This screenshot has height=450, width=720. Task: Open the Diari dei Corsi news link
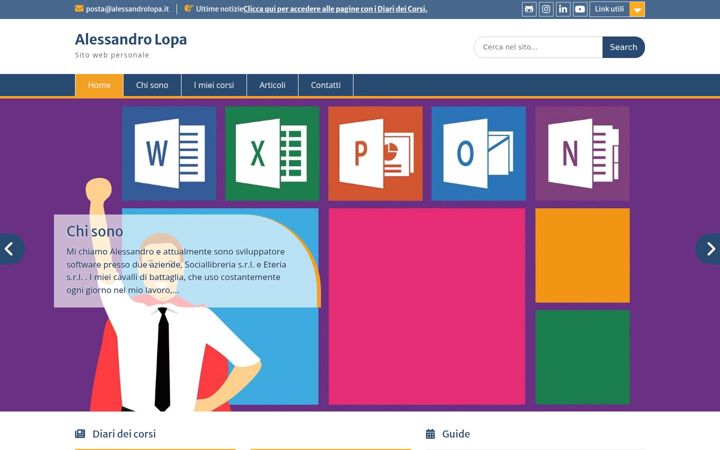(335, 9)
